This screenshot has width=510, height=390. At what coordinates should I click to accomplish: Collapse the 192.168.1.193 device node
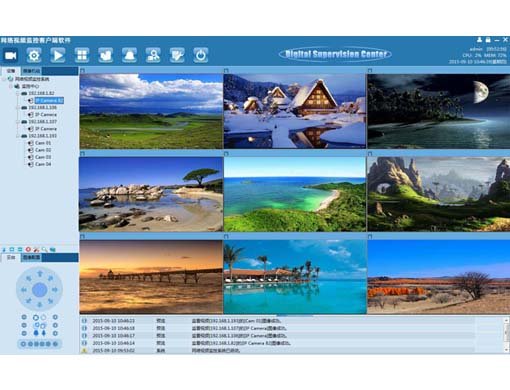point(18,136)
